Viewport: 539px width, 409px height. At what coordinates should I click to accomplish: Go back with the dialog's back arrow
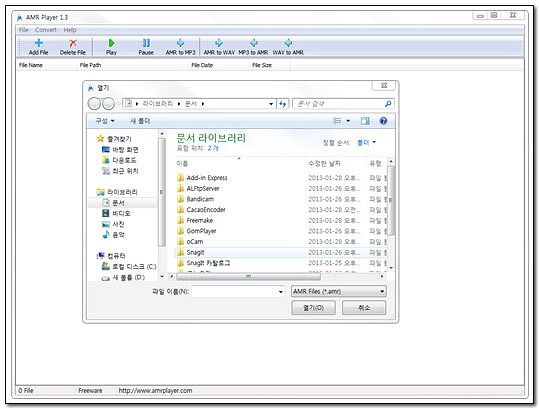(94, 103)
